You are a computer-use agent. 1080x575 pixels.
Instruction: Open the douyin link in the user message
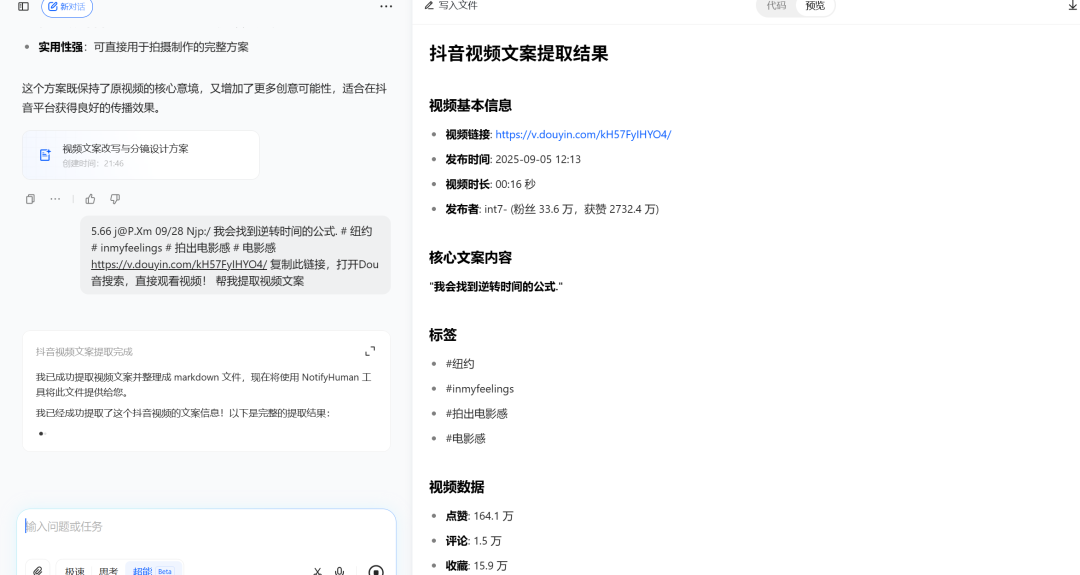tap(179, 264)
